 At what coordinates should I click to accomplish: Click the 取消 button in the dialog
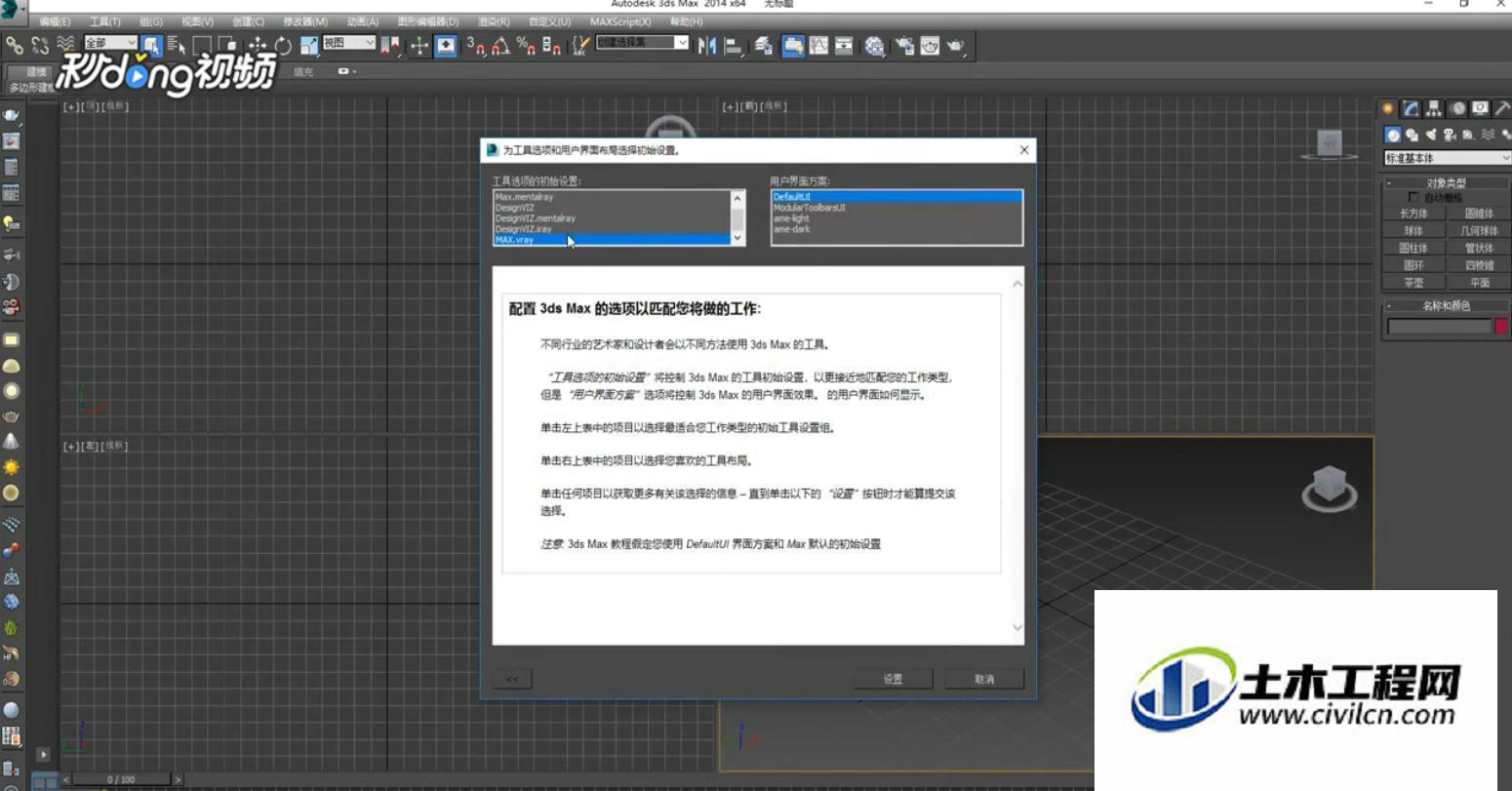[x=984, y=679]
